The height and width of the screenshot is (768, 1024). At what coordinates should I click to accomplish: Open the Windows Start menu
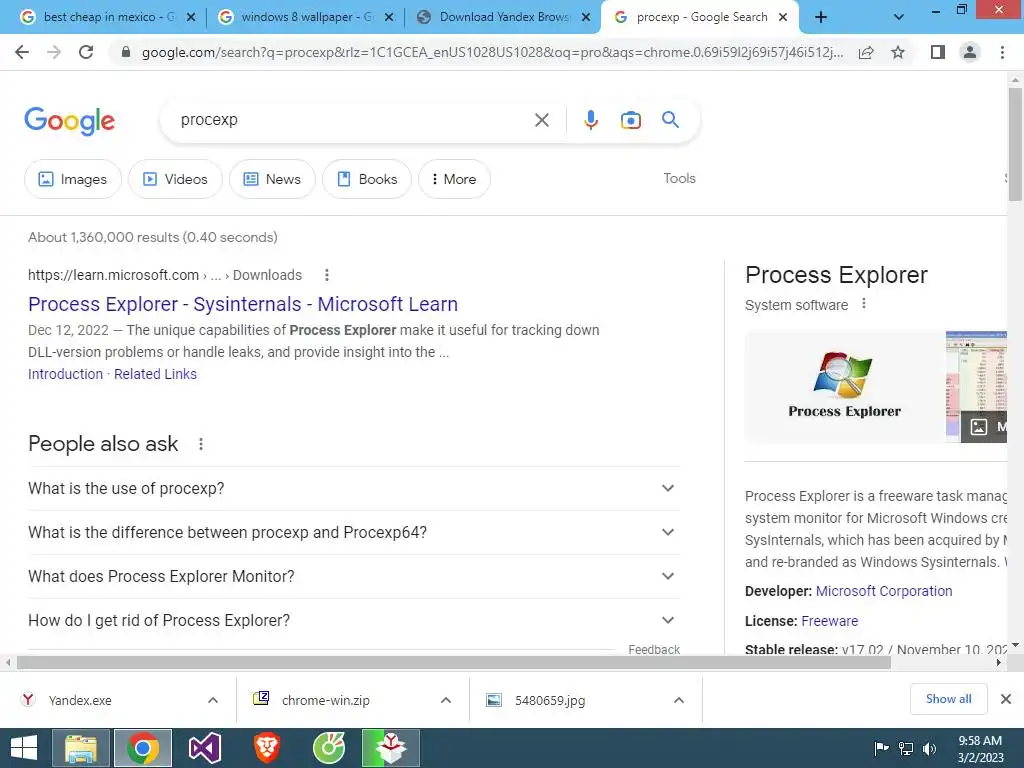click(x=24, y=748)
